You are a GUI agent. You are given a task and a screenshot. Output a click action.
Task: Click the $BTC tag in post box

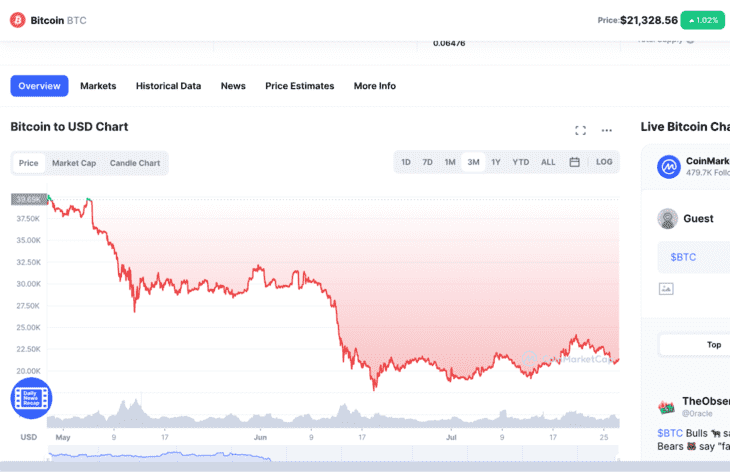click(683, 257)
